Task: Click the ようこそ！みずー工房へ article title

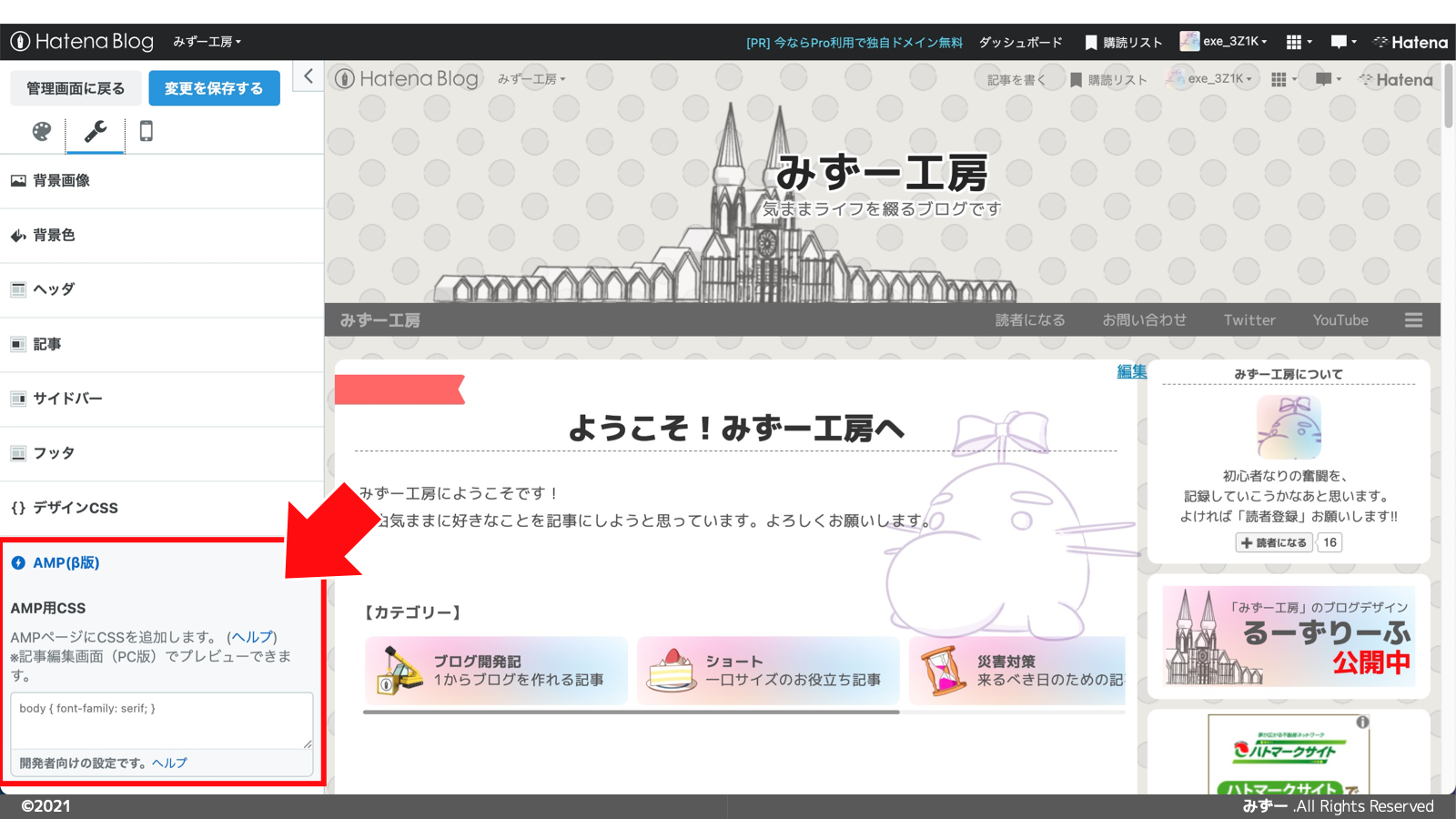Action: point(736,428)
